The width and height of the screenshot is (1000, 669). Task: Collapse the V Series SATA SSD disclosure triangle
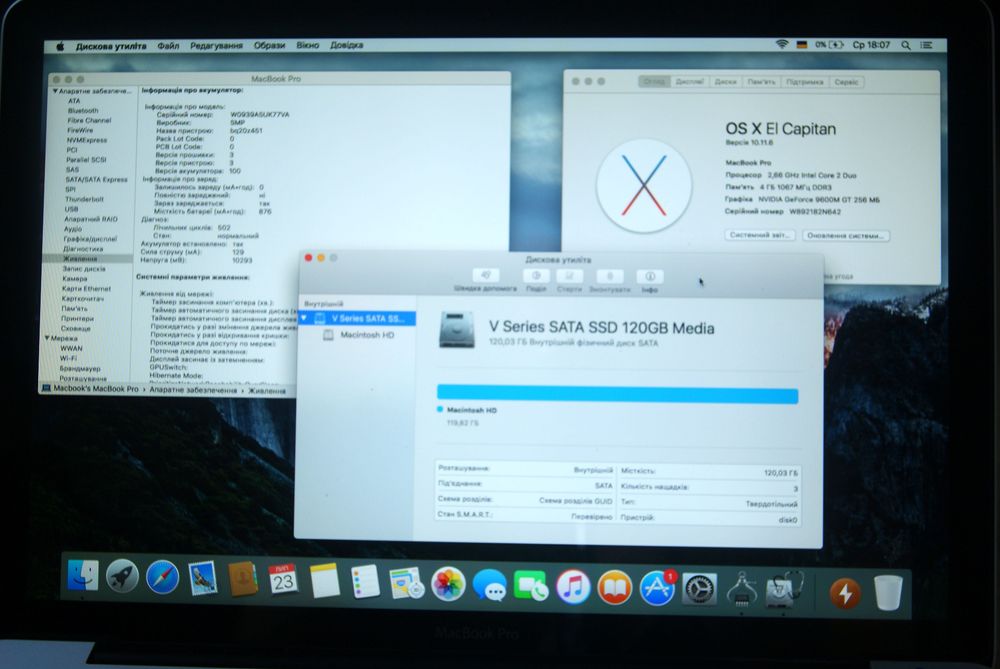coord(304,318)
